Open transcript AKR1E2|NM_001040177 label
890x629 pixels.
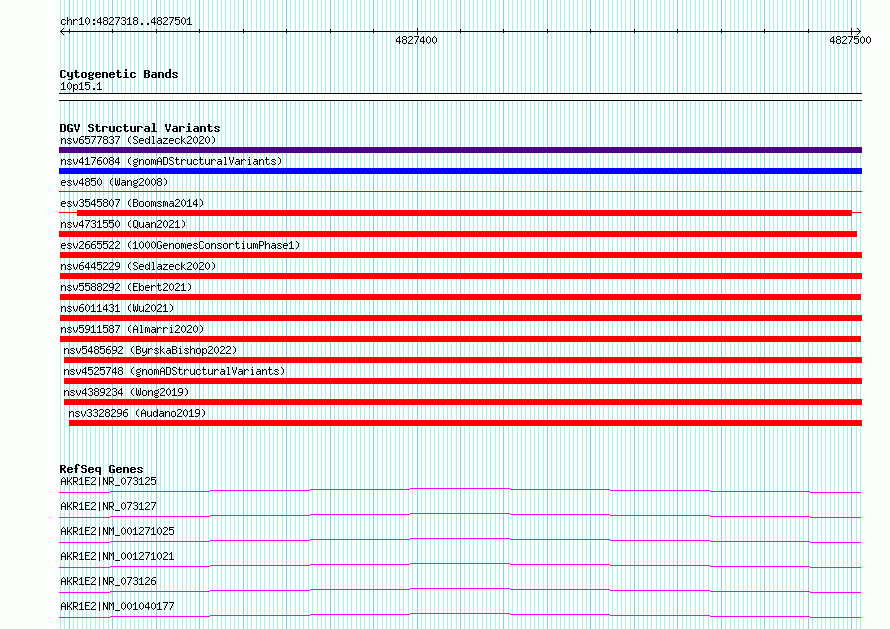(117, 606)
